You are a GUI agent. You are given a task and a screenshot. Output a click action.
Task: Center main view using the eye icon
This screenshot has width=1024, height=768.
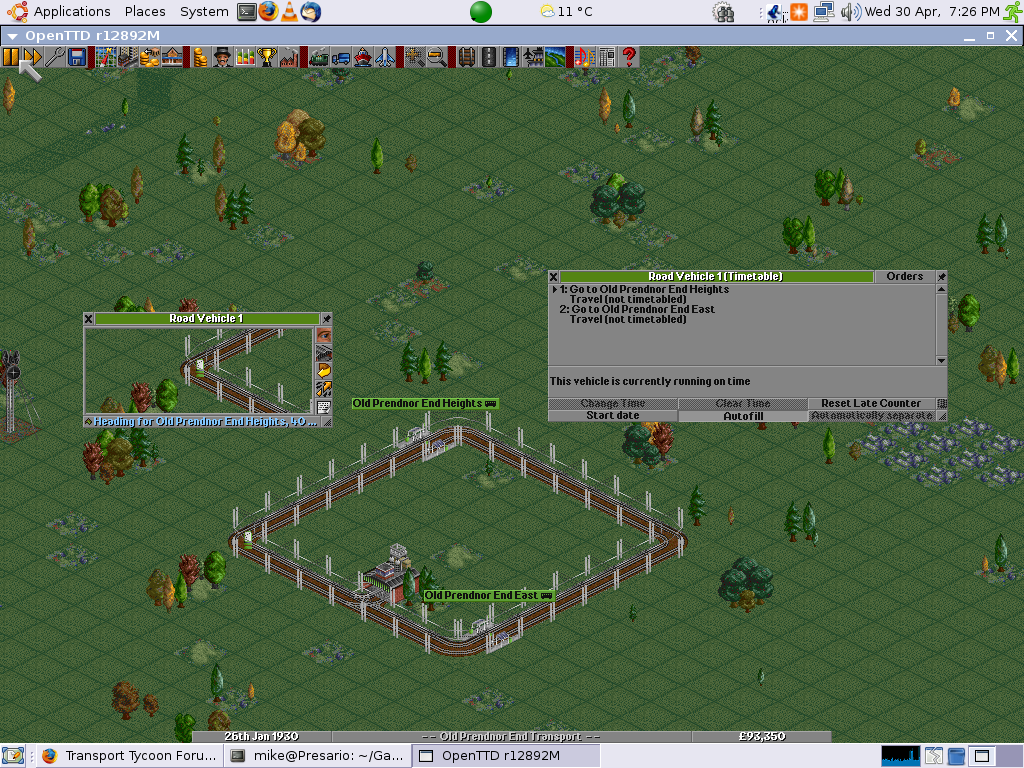[x=324, y=336]
